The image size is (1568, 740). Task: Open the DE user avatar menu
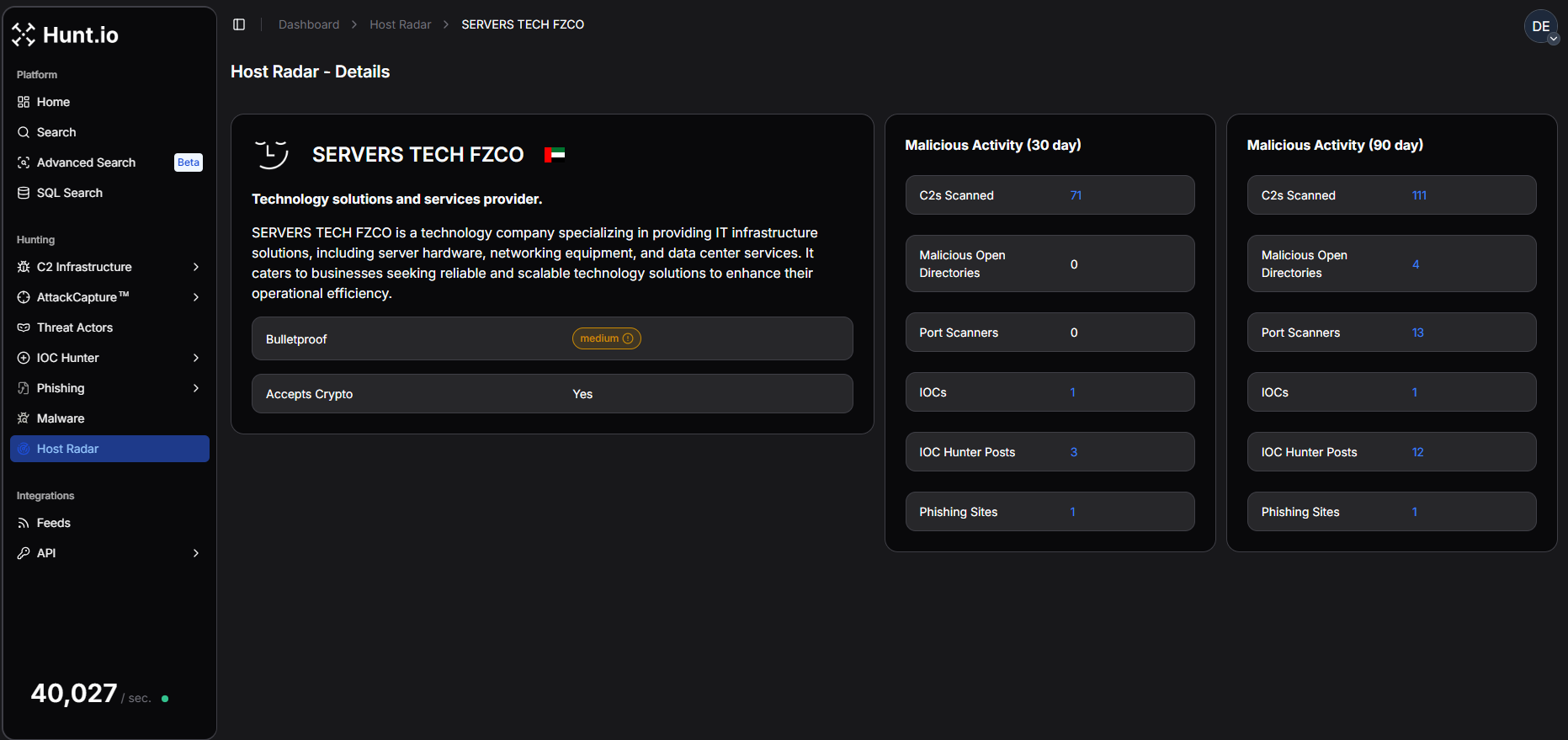coord(1541,26)
